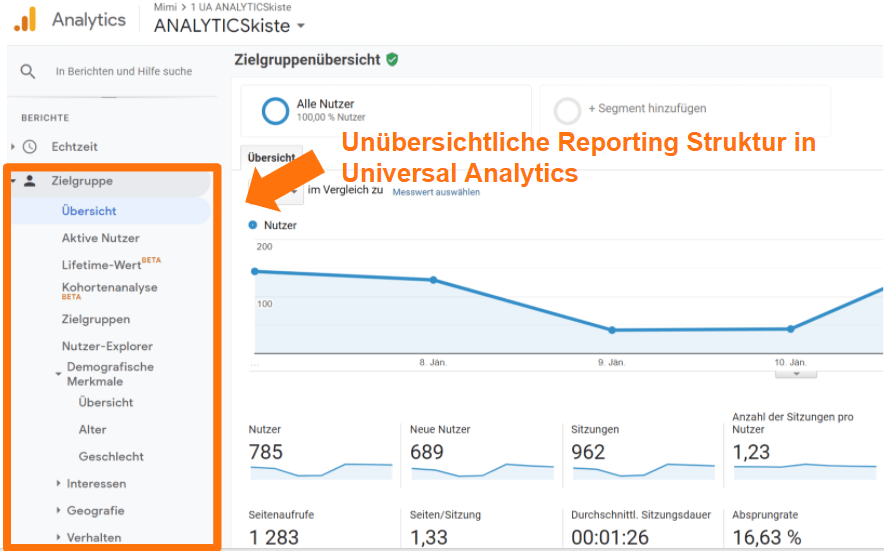Expand the Verhalten submenu arrow
The height and width of the screenshot is (551, 884).
pyautogui.click(x=58, y=537)
